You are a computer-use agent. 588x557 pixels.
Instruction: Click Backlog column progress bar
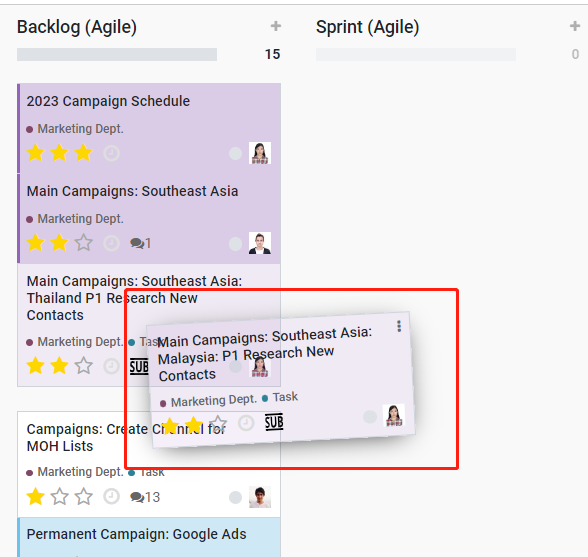coord(117,54)
